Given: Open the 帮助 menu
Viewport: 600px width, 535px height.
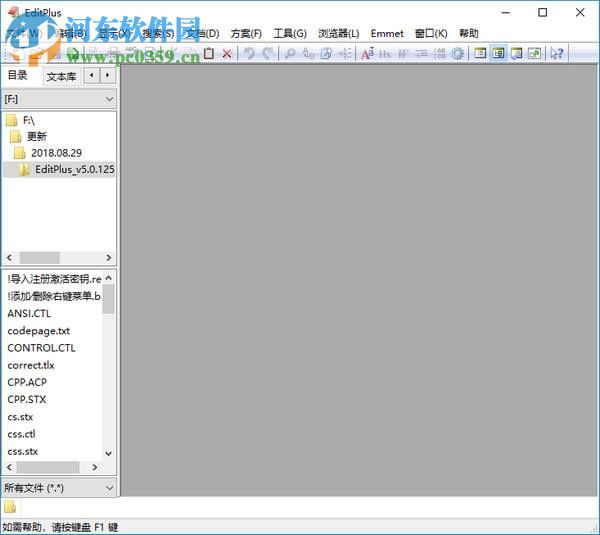Looking at the screenshot, I should point(469,34).
